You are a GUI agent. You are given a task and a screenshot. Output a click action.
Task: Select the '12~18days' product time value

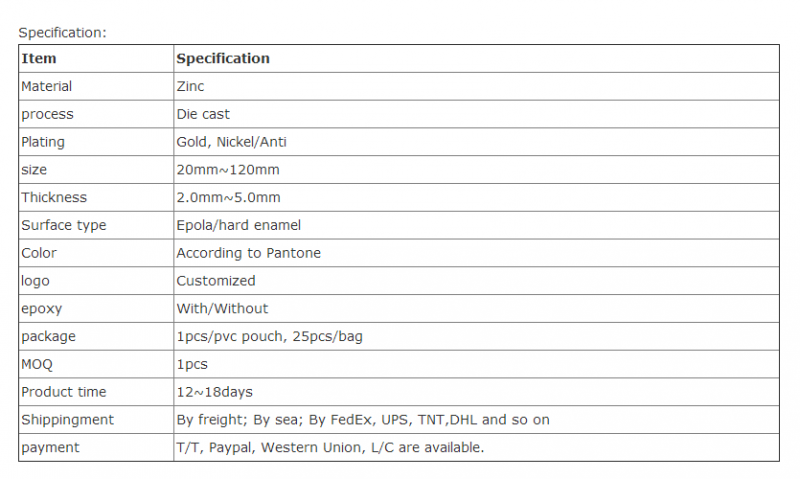point(214,392)
